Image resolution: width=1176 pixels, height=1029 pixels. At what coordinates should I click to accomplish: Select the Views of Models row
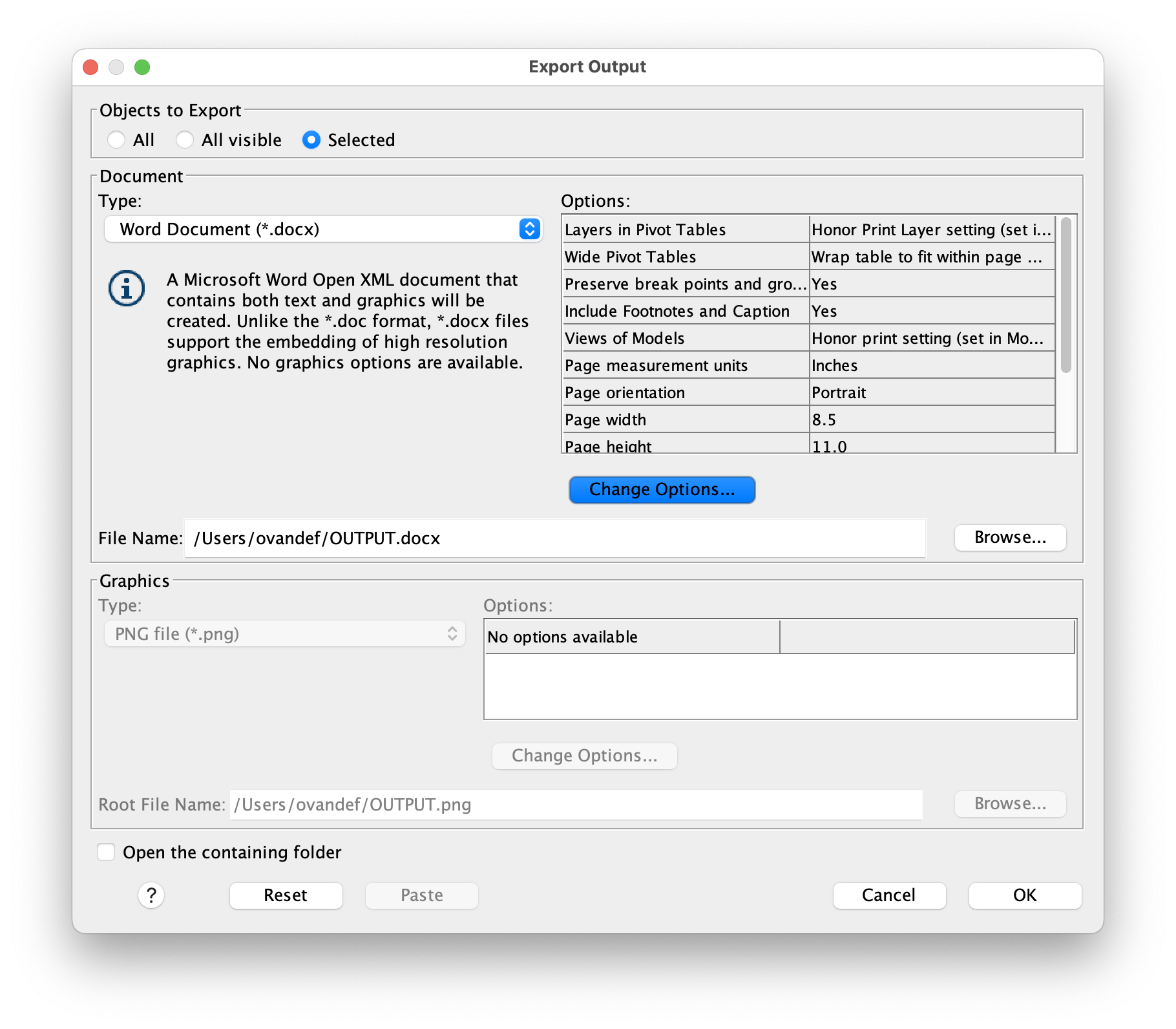pyautogui.click(x=808, y=338)
